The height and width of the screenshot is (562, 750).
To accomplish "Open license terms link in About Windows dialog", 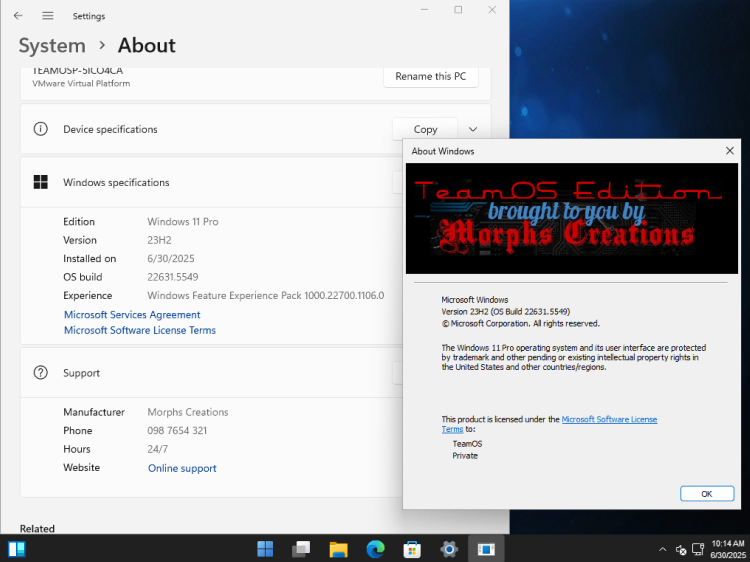I will click(609, 419).
